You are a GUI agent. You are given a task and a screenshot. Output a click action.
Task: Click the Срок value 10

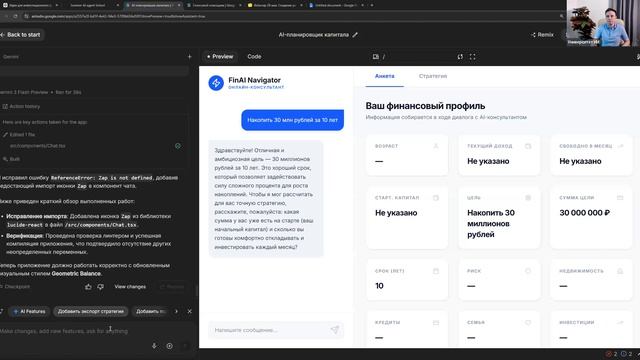379,286
